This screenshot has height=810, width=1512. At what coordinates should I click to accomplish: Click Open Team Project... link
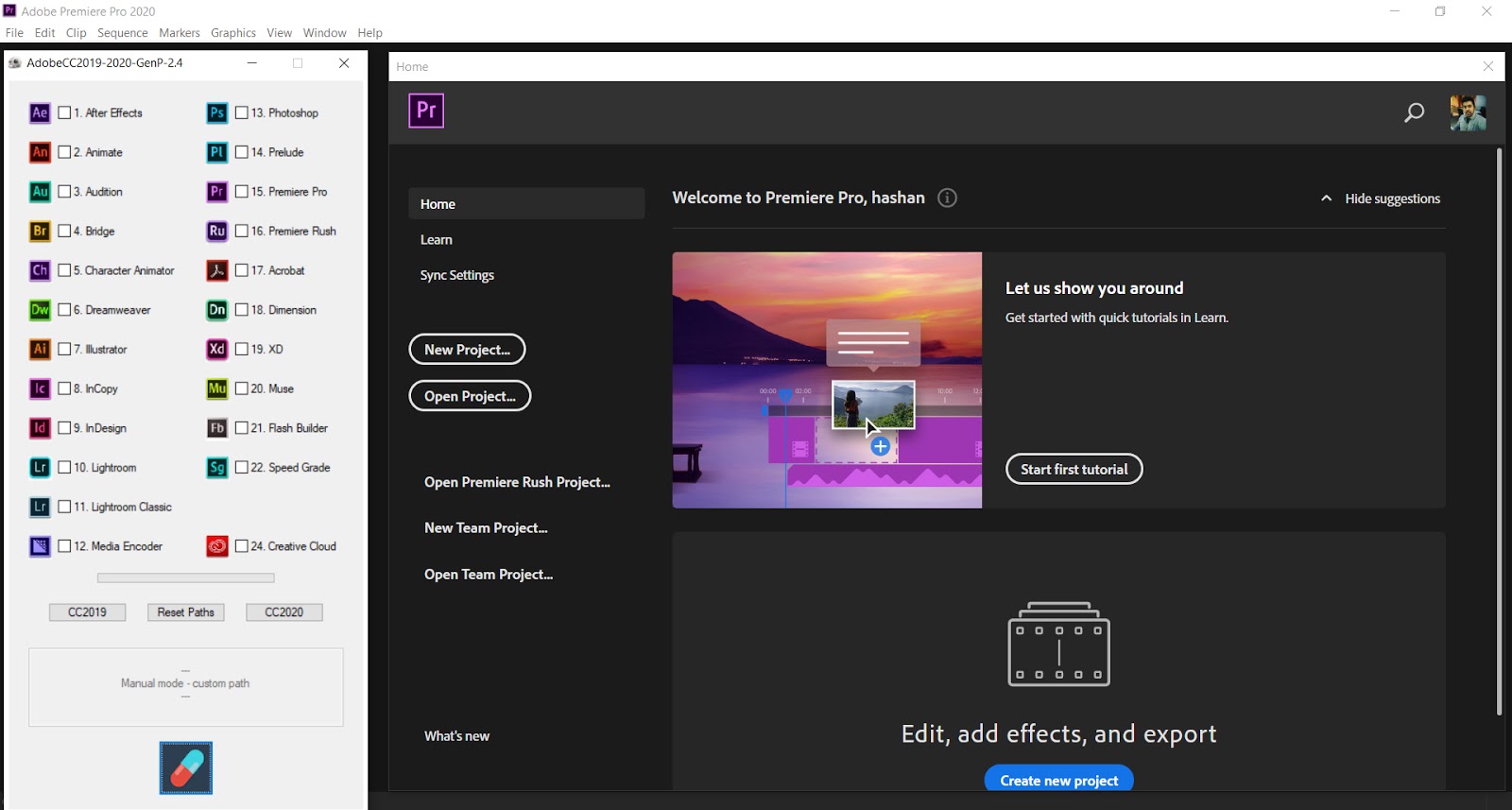pos(489,575)
